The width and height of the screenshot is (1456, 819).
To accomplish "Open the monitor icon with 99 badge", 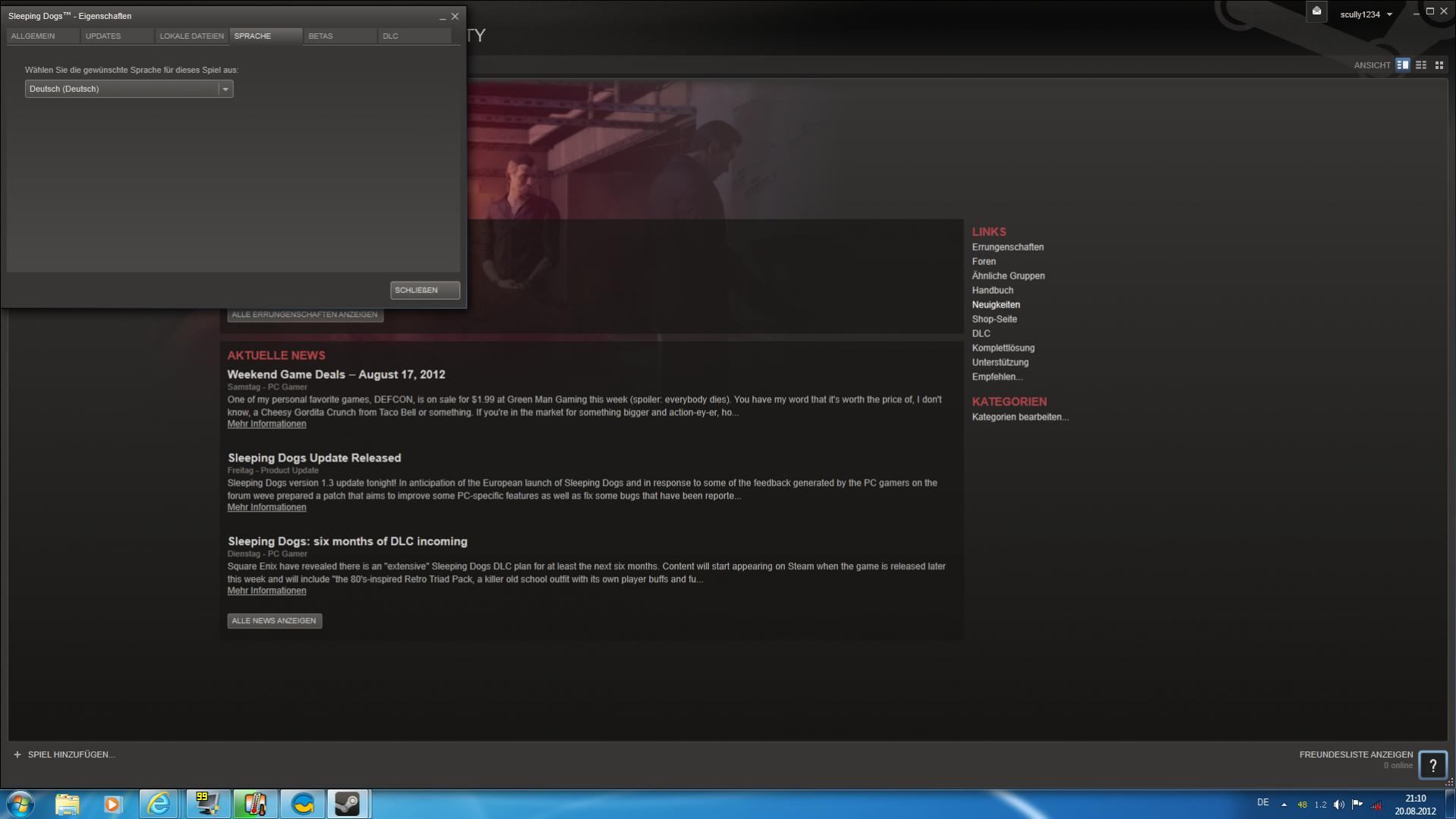I will 207,804.
